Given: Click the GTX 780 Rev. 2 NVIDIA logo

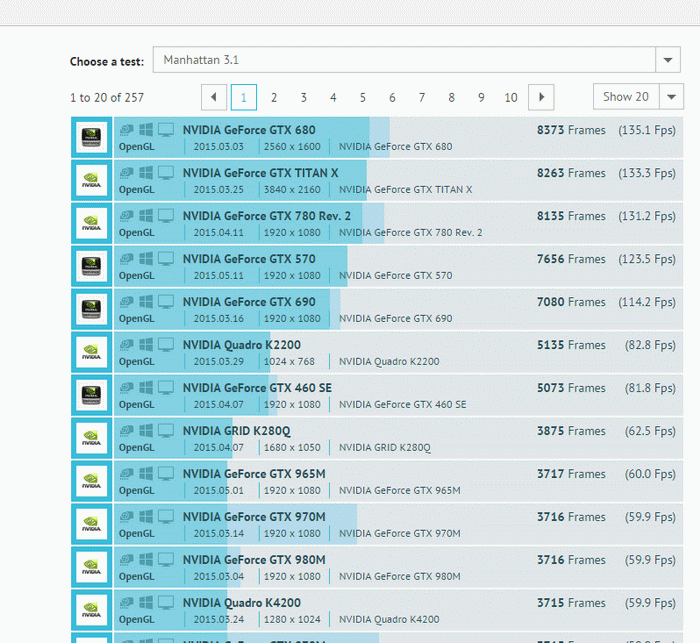Looking at the screenshot, I should [x=92, y=223].
